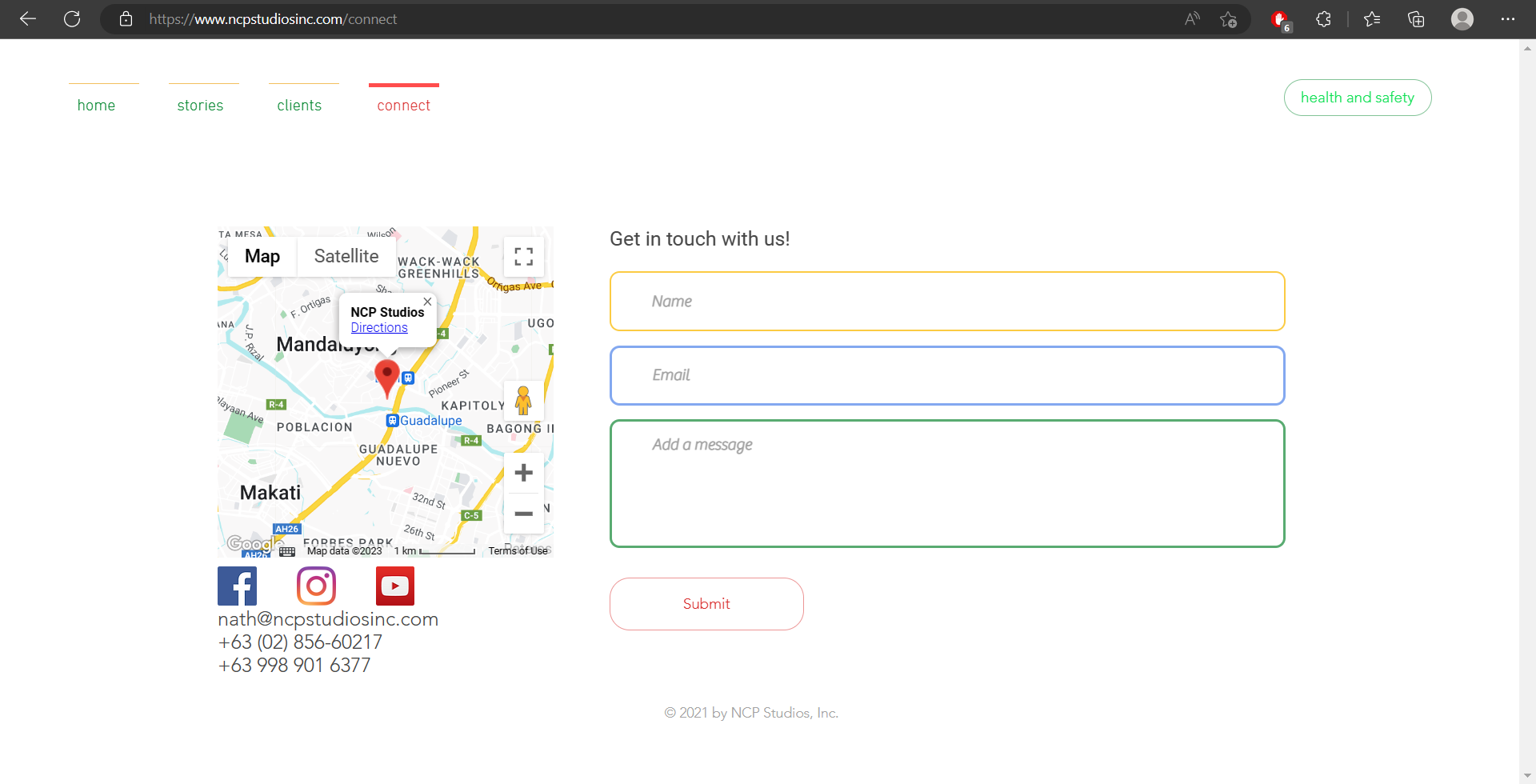The height and width of the screenshot is (784, 1536).
Task: Switch map to Satellite view
Action: pyautogui.click(x=346, y=256)
